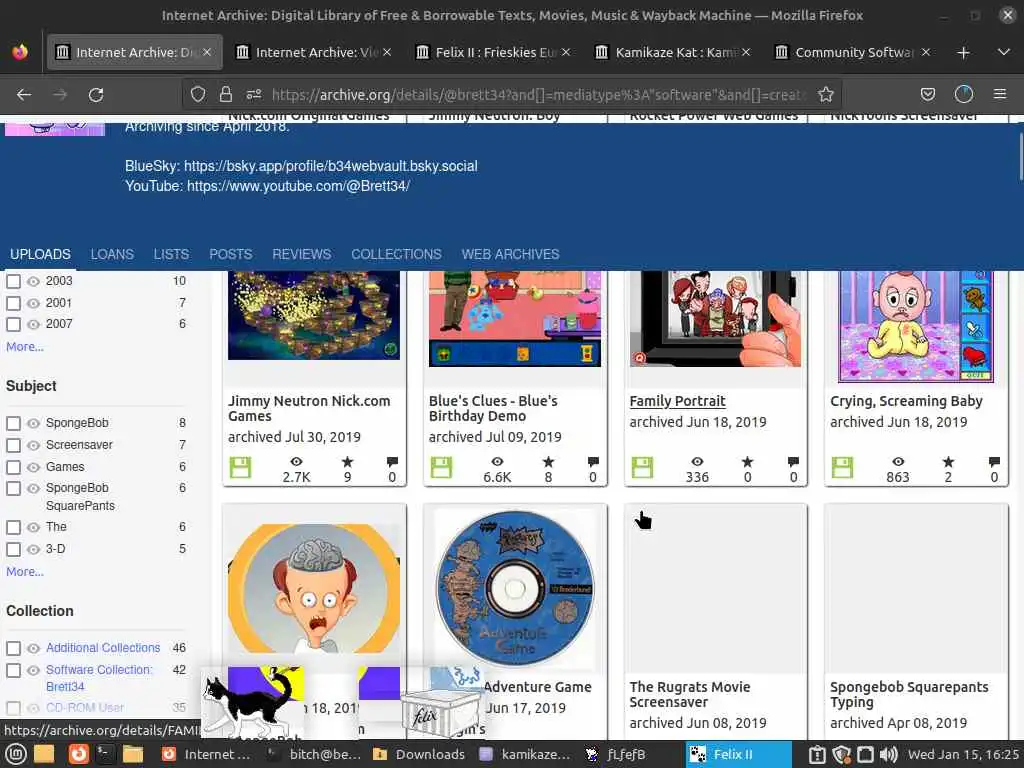Switch to Downloads window in taskbar
The height and width of the screenshot is (768, 1024).
419,754
